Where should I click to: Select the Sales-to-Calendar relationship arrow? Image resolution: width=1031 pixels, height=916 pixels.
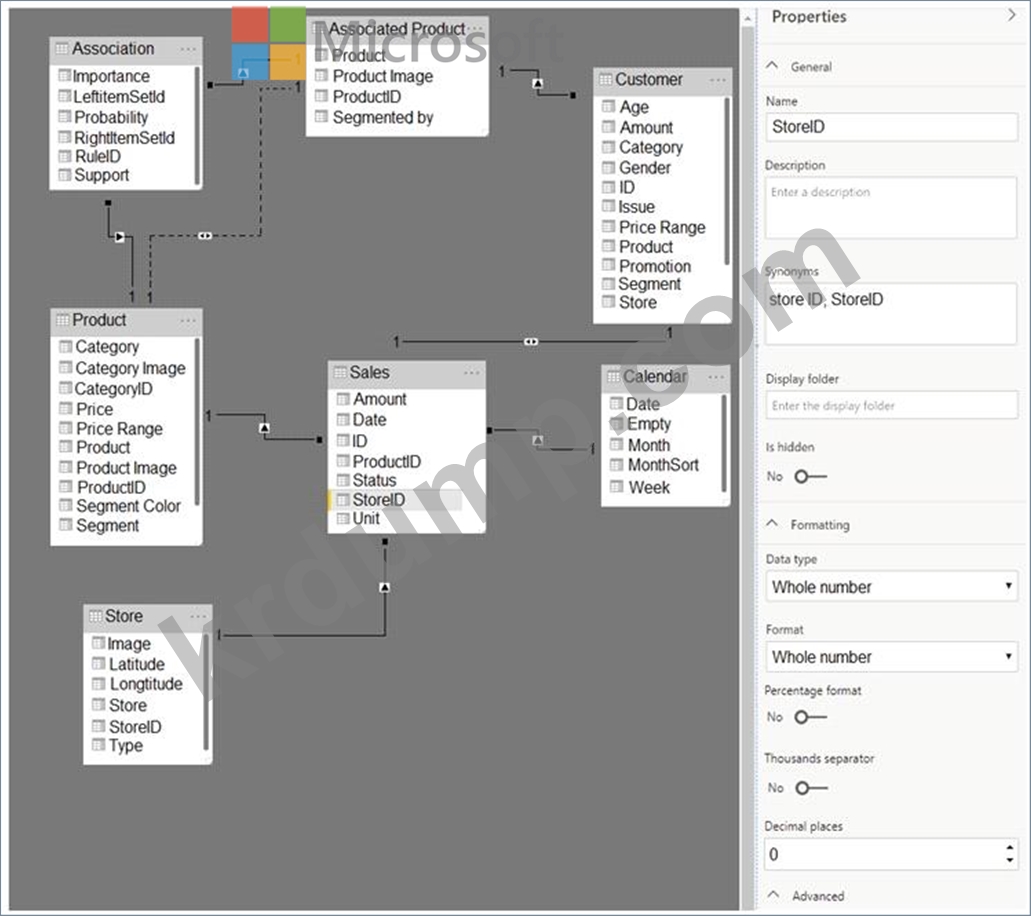click(x=538, y=440)
